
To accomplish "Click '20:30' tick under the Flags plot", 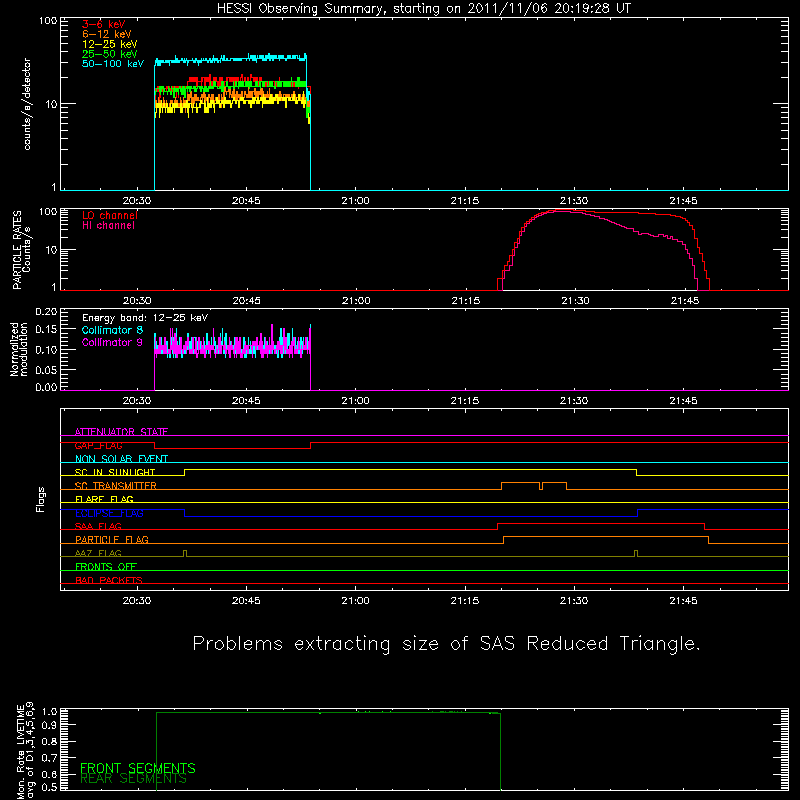I will tap(137, 601).
